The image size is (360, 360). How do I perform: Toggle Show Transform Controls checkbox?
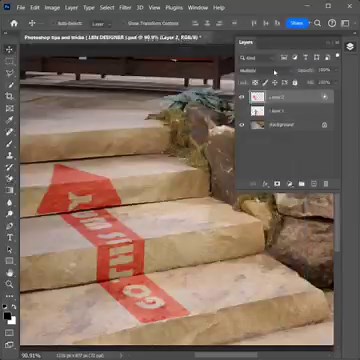[x=123, y=24]
